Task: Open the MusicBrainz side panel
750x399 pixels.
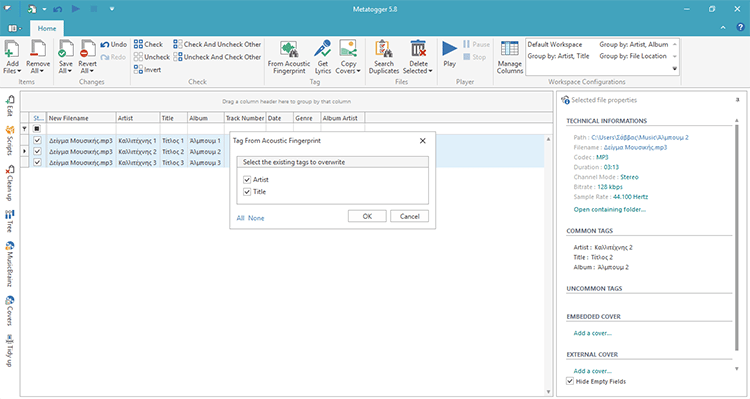Action: [x=9, y=264]
